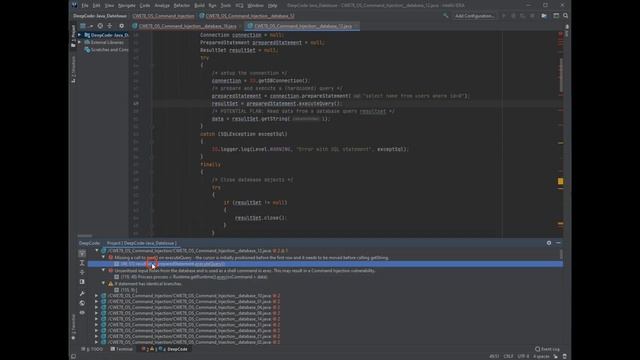The height and width of the screenshot is (360, 640).
Task: Collapse 'If statement has identical branches' warning
Action: click(103, 283)
